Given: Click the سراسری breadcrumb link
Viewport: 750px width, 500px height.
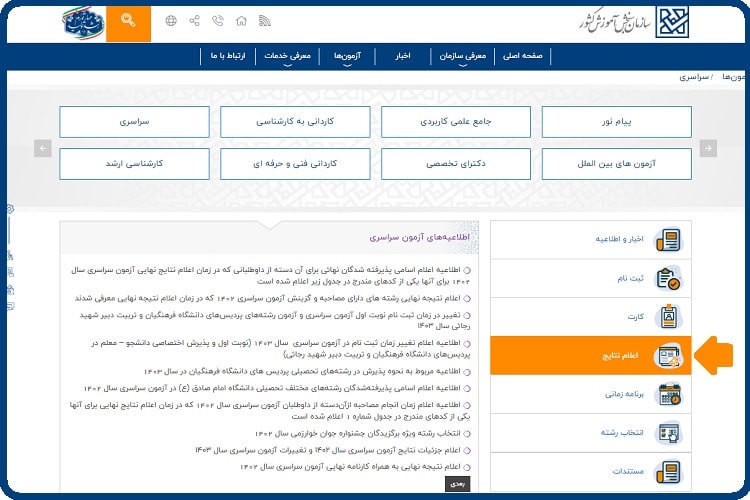Looking at the screenshot, I should [694, 77].
